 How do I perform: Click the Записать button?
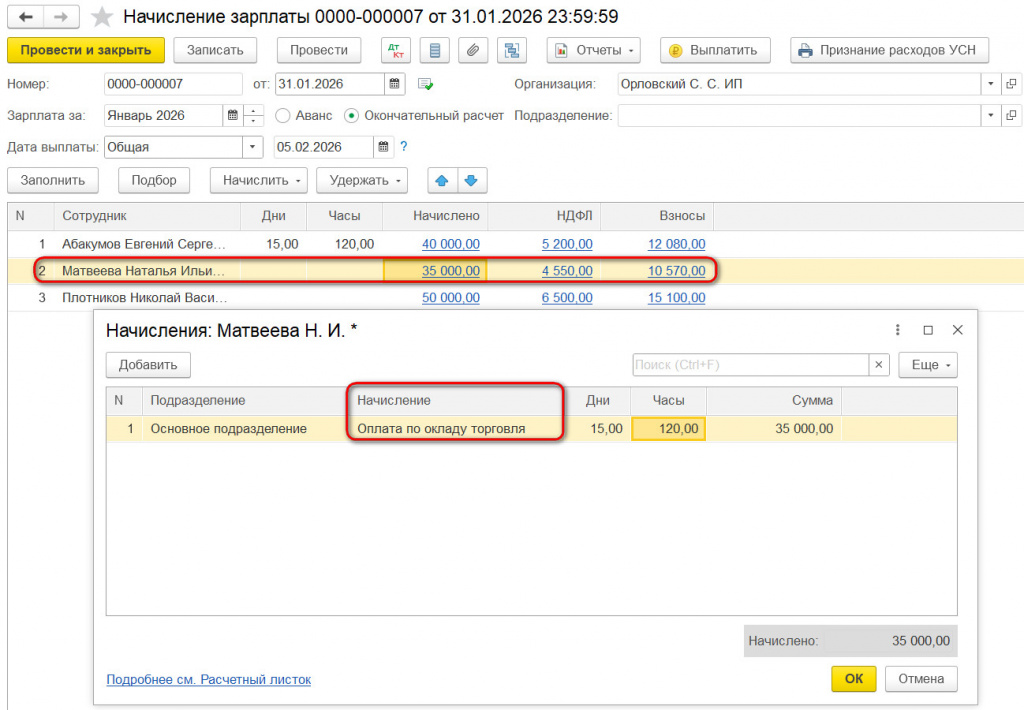(215, 50)
